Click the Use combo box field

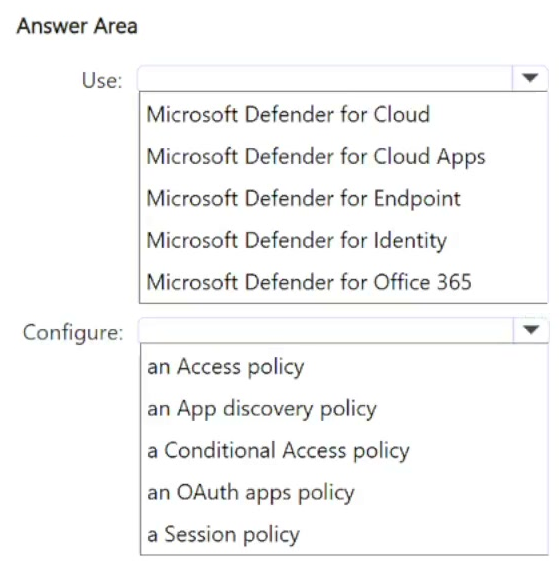(x=343, y=78)
